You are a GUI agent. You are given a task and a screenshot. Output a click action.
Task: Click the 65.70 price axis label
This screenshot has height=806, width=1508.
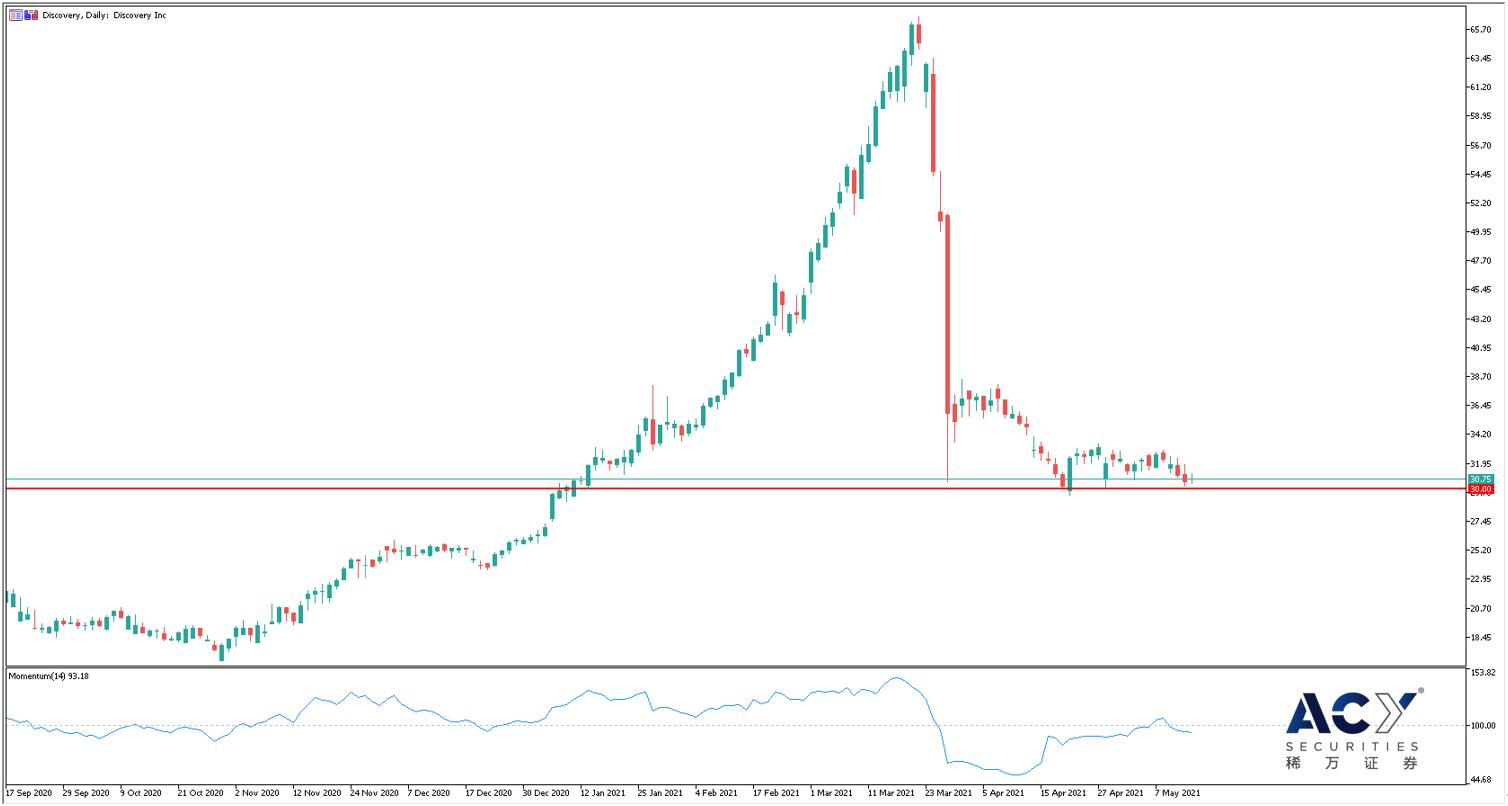coord(1482,30)
